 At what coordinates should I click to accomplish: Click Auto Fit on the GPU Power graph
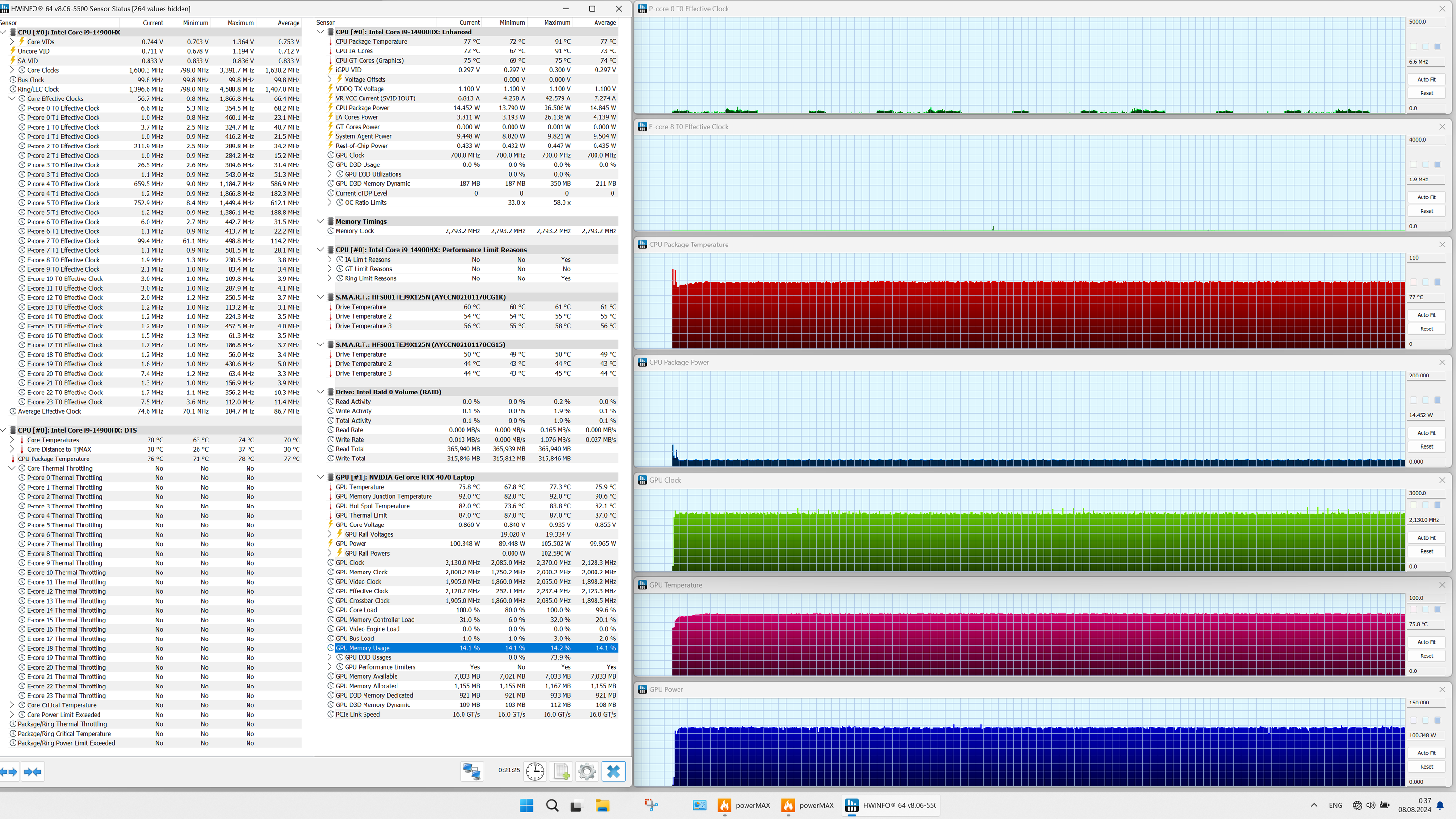click(x=1426, y=753)
